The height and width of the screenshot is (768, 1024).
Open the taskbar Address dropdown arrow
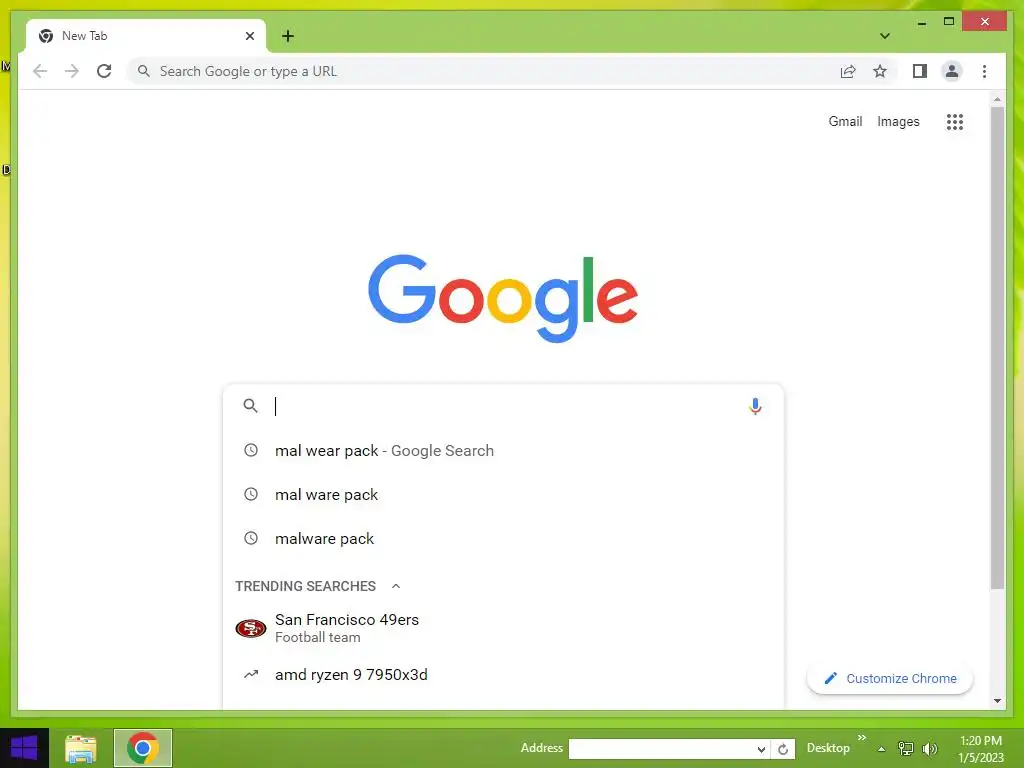[x=761, y=749]
